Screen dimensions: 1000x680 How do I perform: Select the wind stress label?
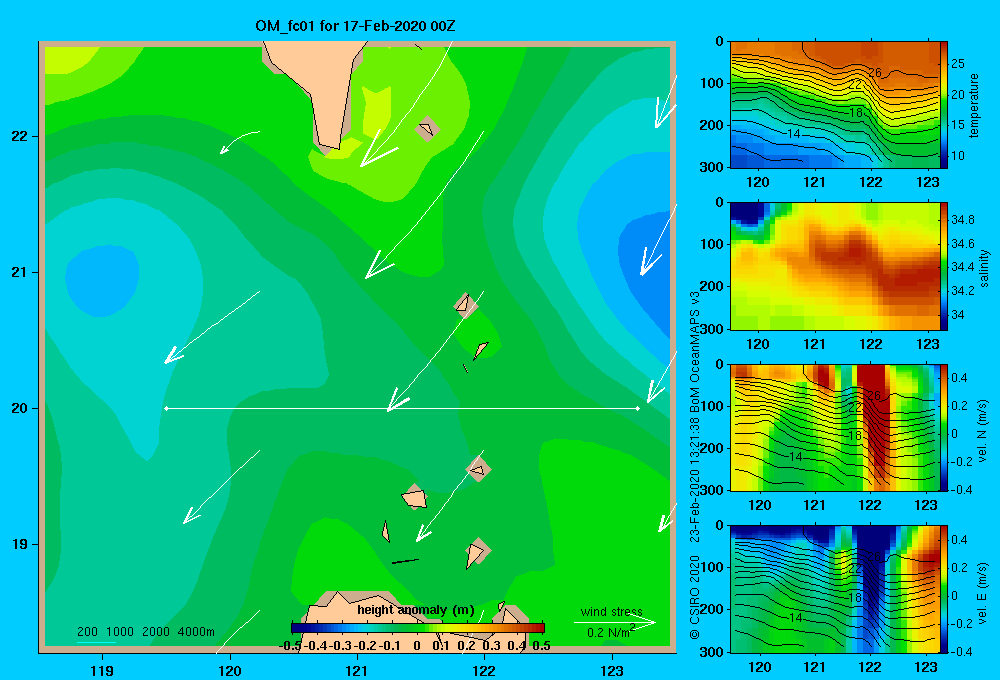(x=612, y=611)
